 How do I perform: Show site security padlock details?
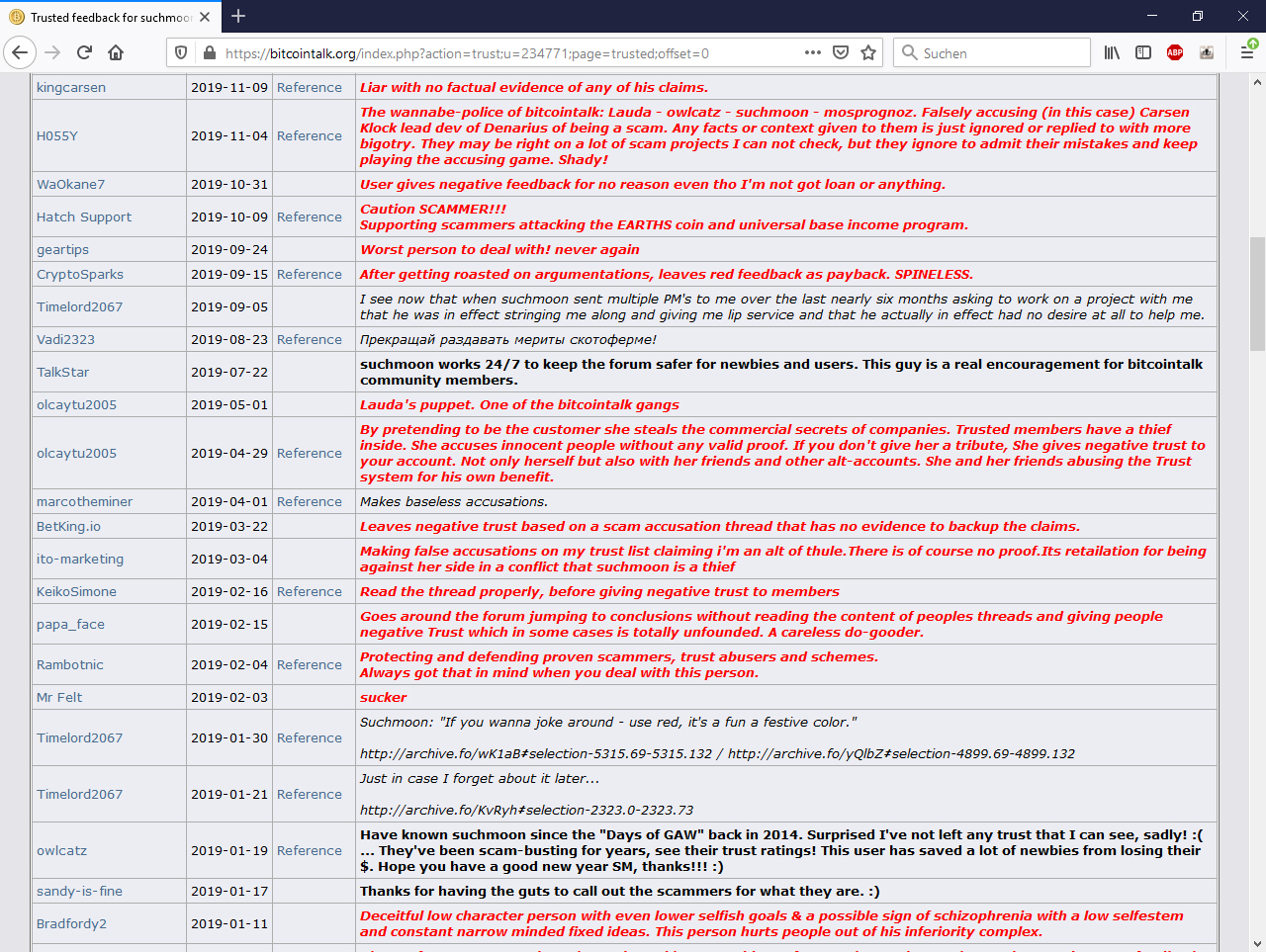tap(209, 52)
